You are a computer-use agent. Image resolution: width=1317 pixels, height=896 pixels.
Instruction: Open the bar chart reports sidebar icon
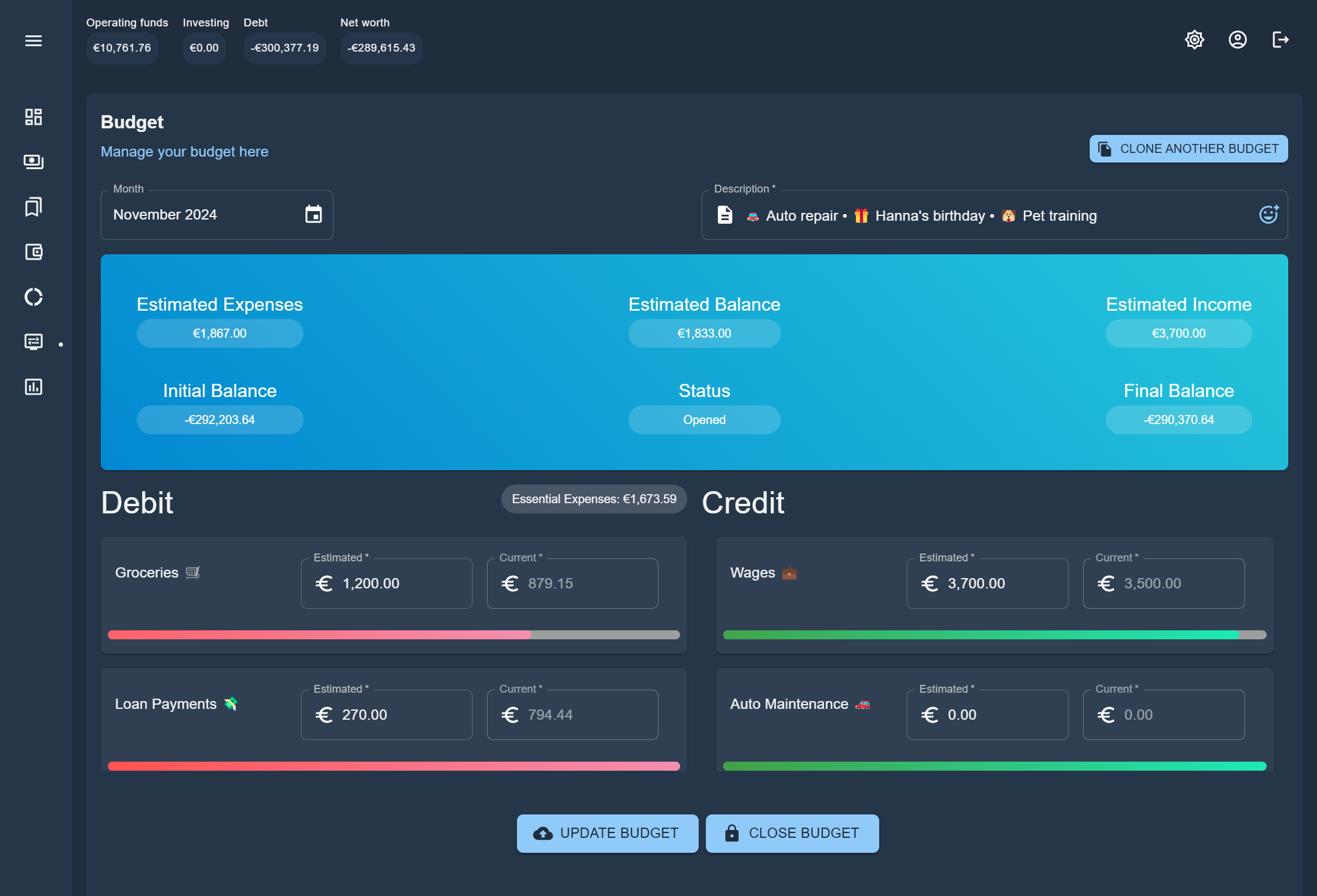34,387
